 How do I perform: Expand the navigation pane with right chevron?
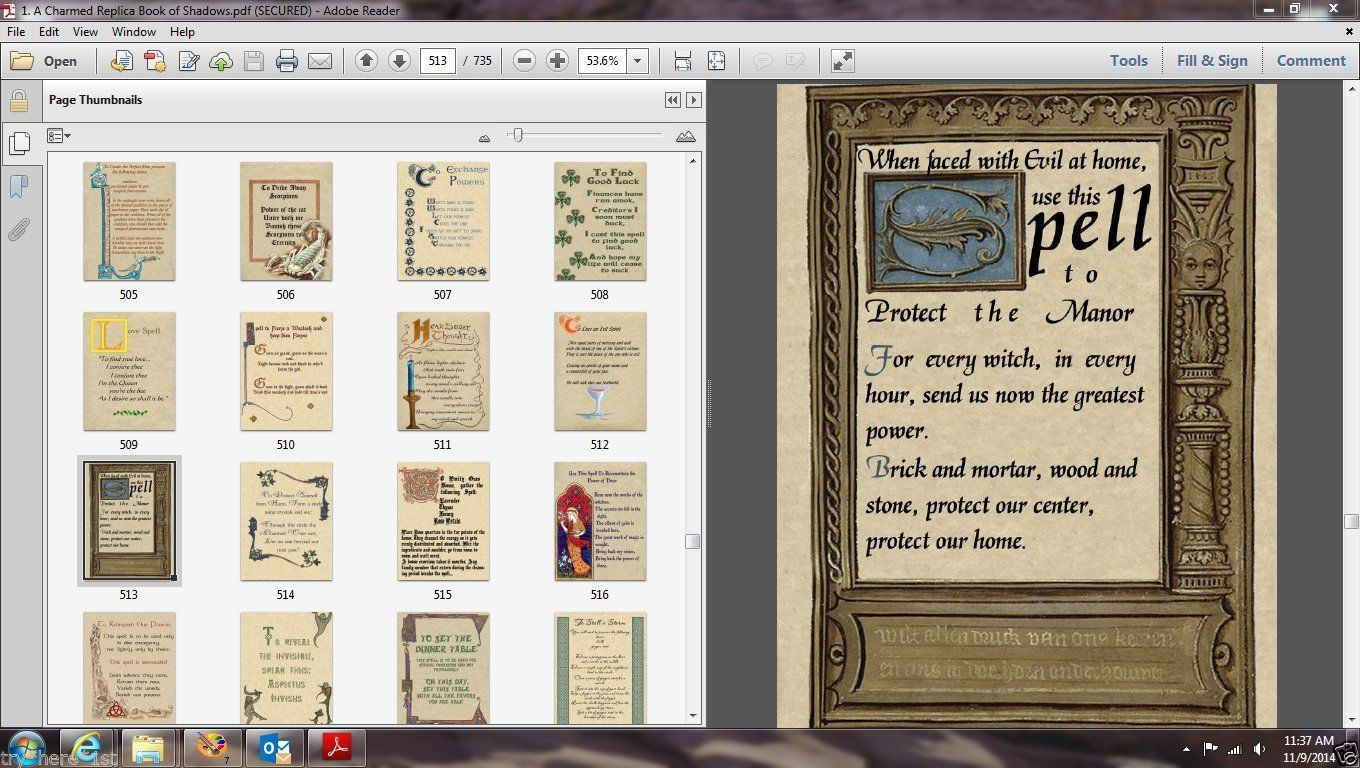point(694,100)
